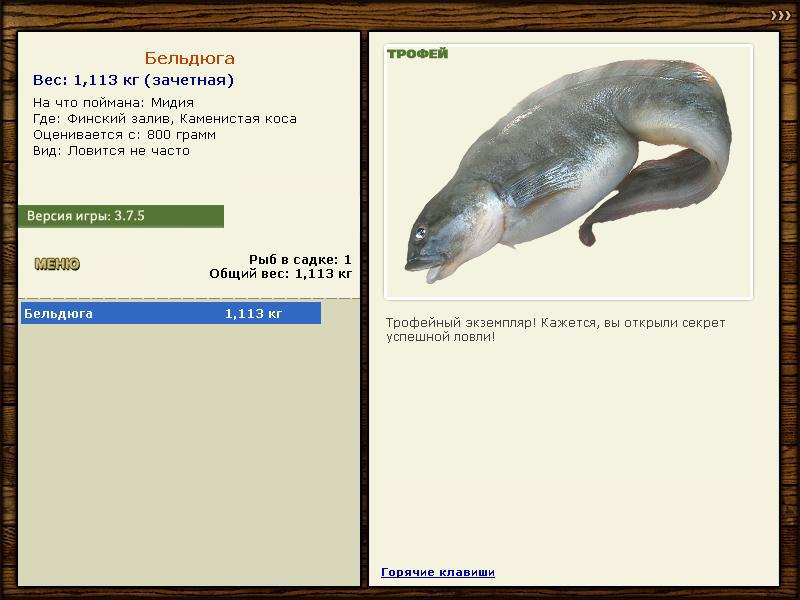Click the Вид: Ловится не часто line

[111, 151]
